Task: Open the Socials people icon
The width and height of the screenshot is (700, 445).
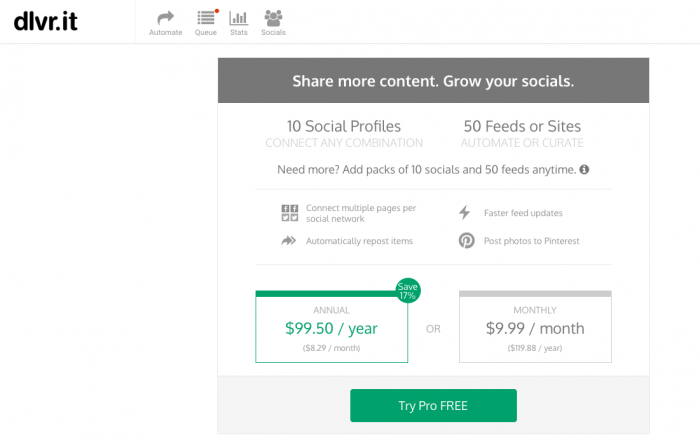Action: [272, 16]
